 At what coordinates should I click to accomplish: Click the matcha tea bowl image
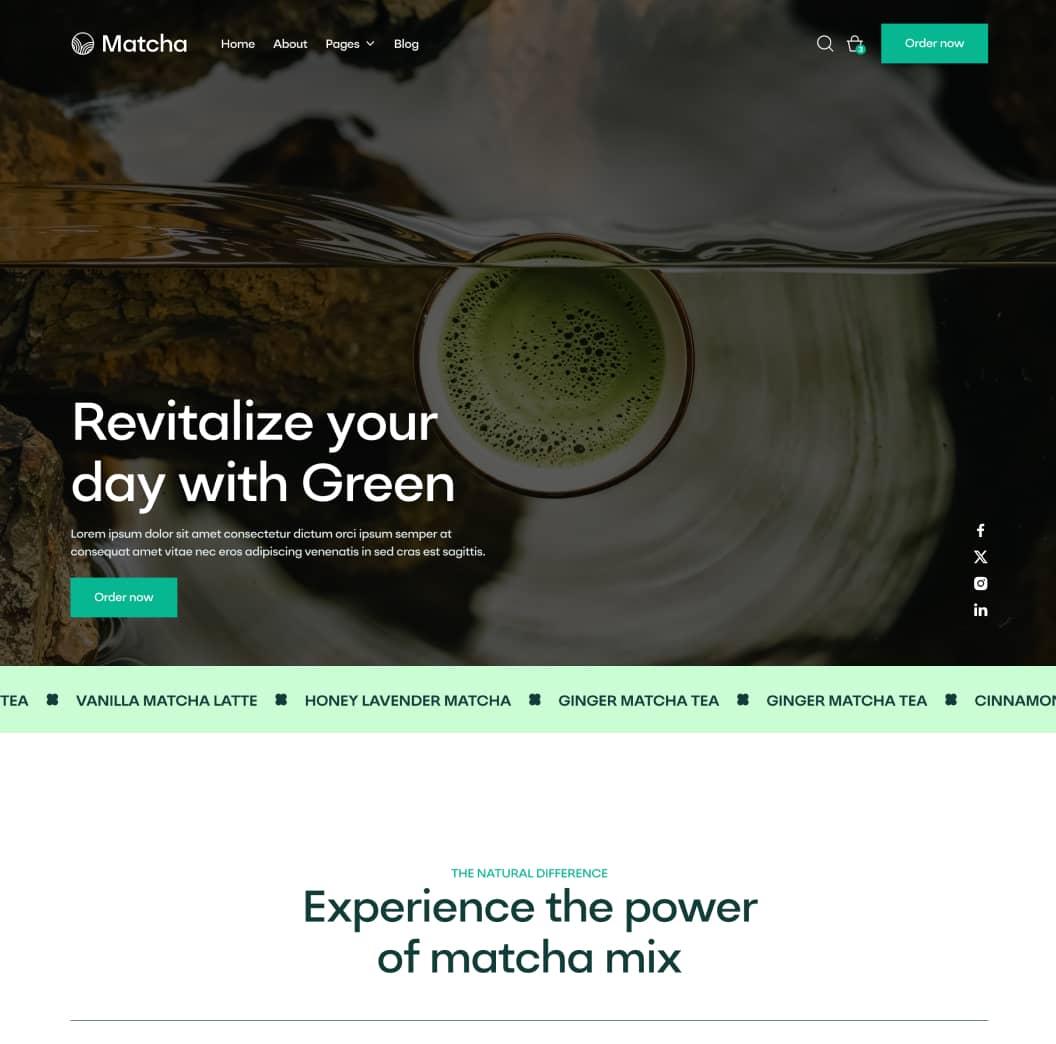pos(554,364)
